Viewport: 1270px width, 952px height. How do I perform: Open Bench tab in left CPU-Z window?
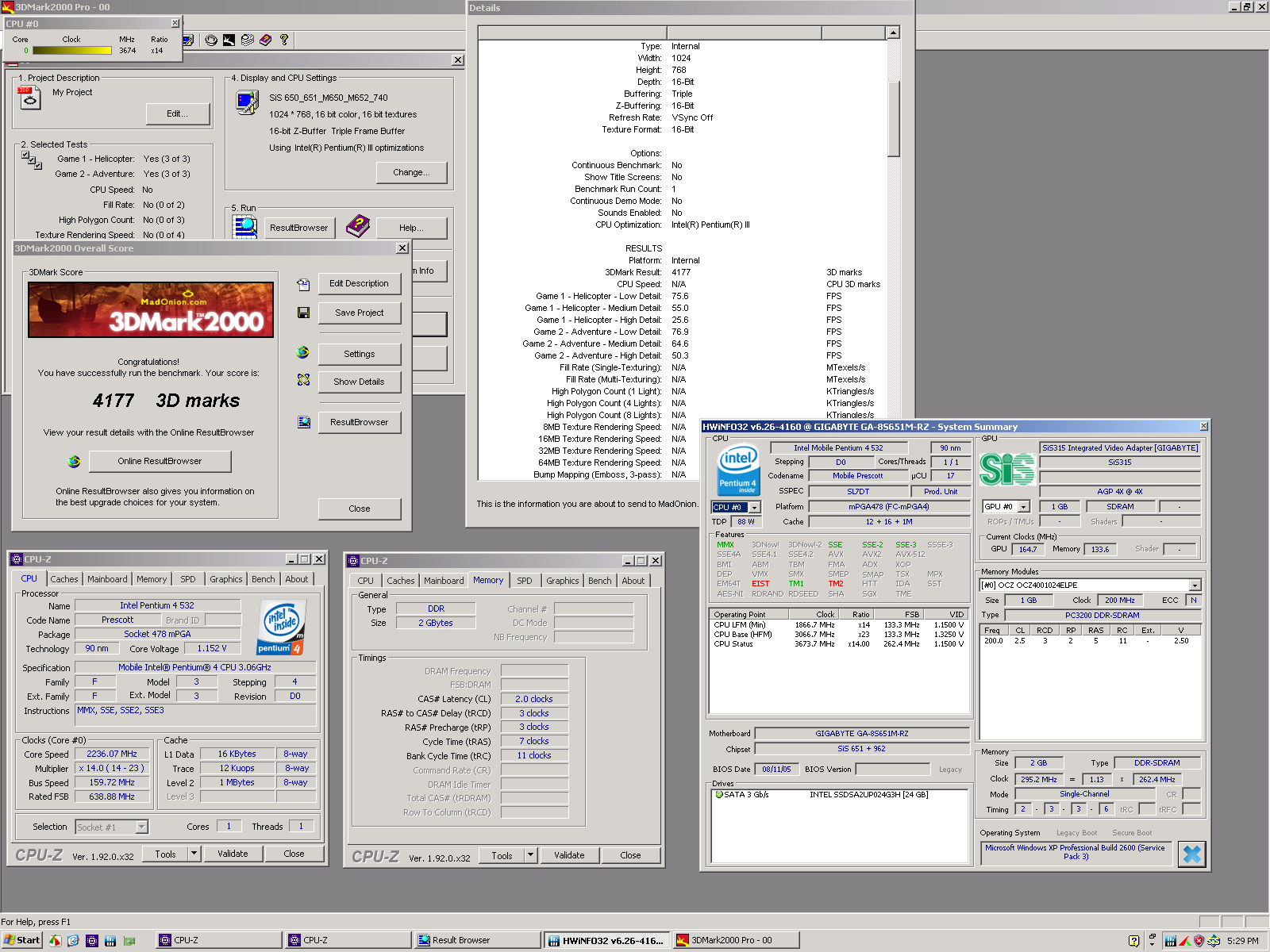click(x=264, y=579)
